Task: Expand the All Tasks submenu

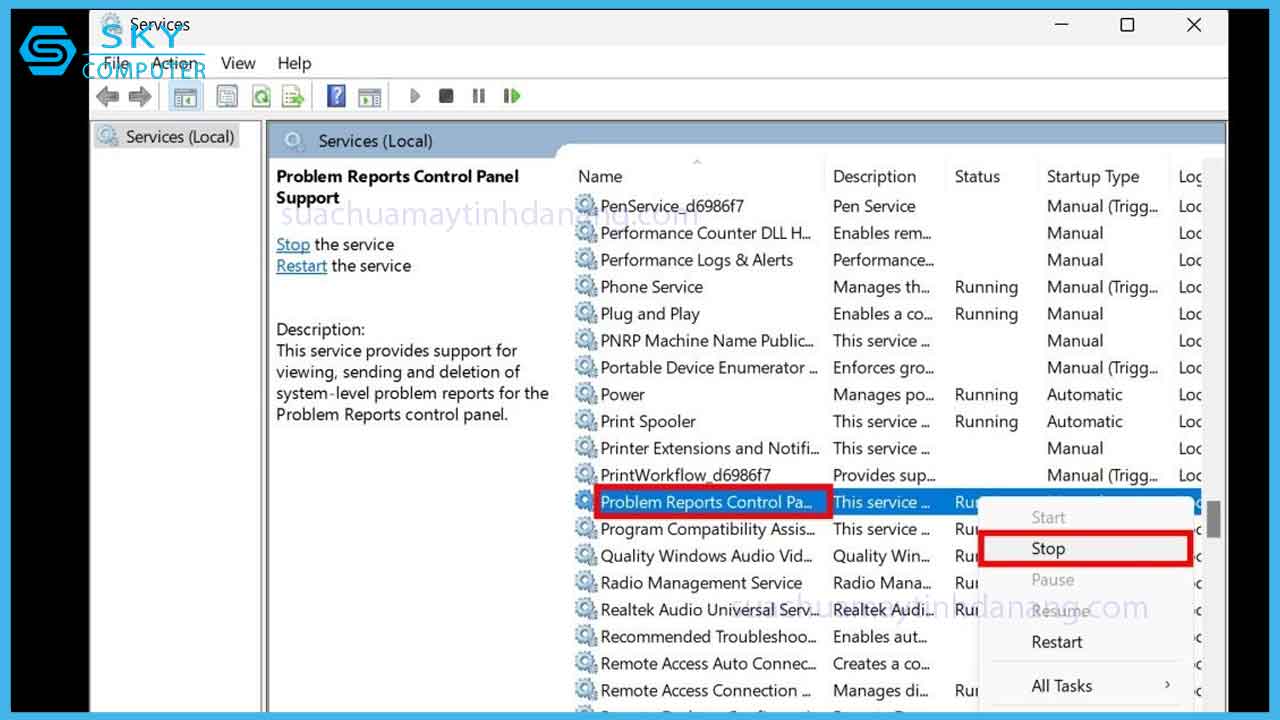Action: click(x=1061, y=686)
